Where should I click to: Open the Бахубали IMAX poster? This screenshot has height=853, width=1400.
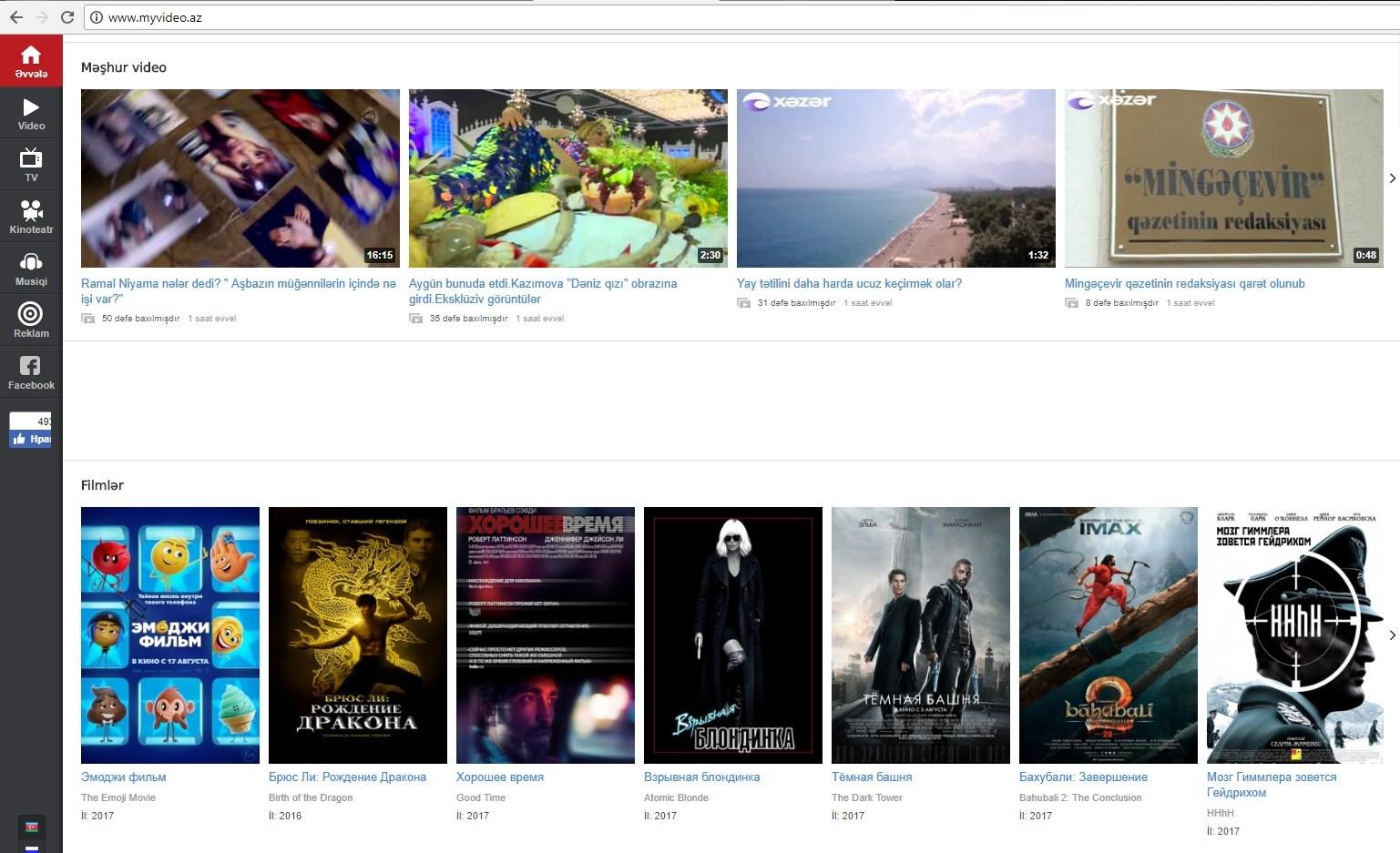[1109, 635]
